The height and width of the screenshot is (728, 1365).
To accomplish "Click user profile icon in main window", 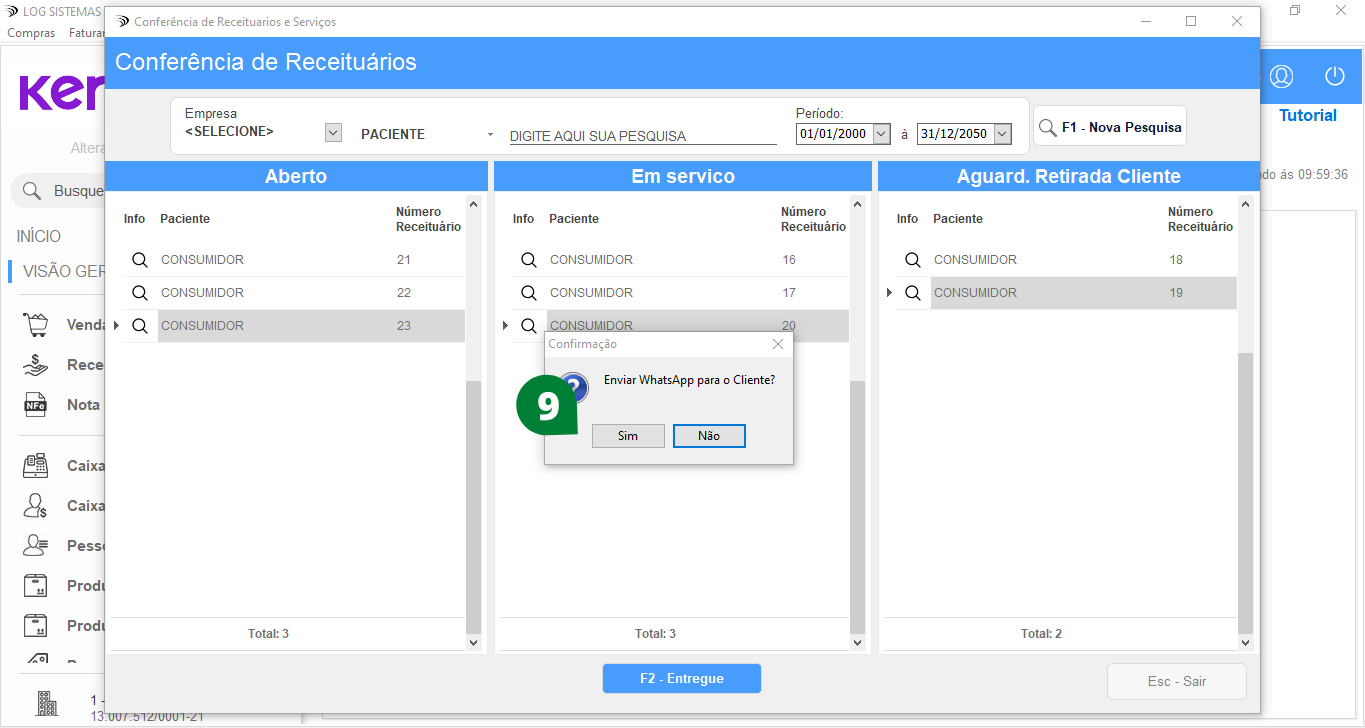I will click(1281, 76).
